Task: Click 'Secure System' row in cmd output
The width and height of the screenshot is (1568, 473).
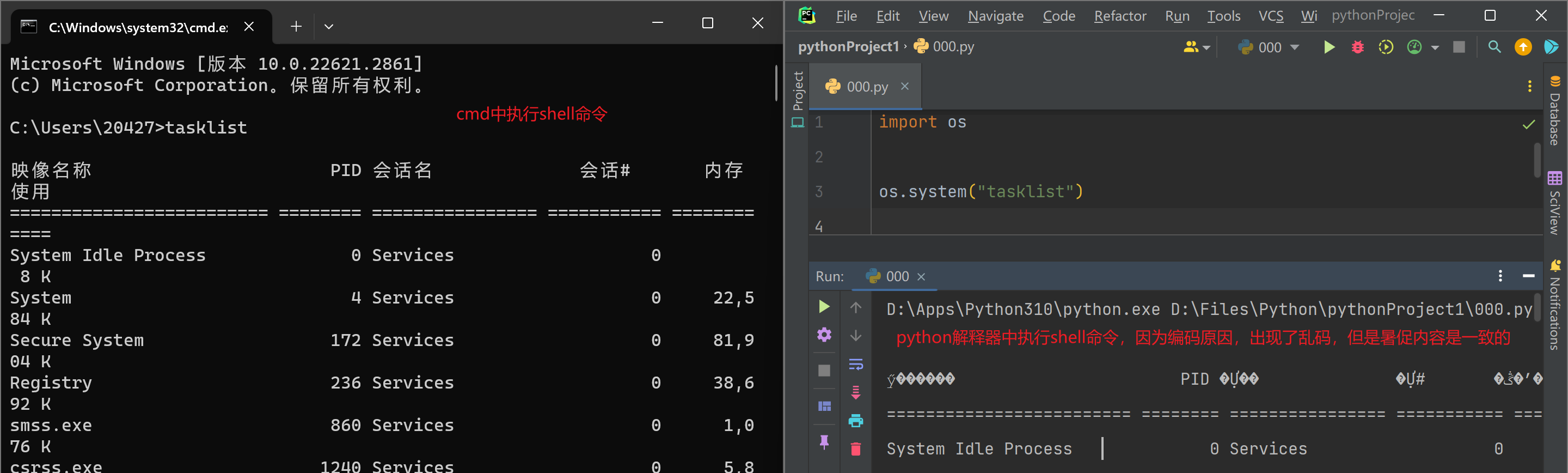Action: [382, 340]
